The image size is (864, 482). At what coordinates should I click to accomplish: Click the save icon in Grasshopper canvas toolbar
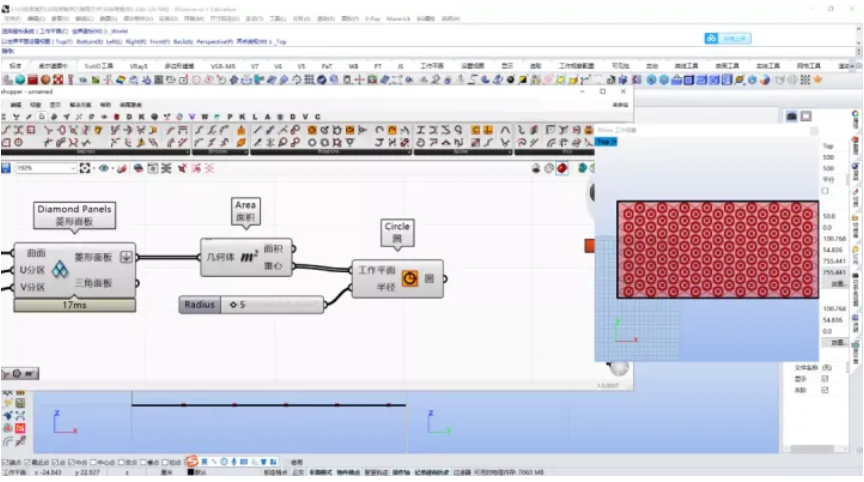[7, 168]
